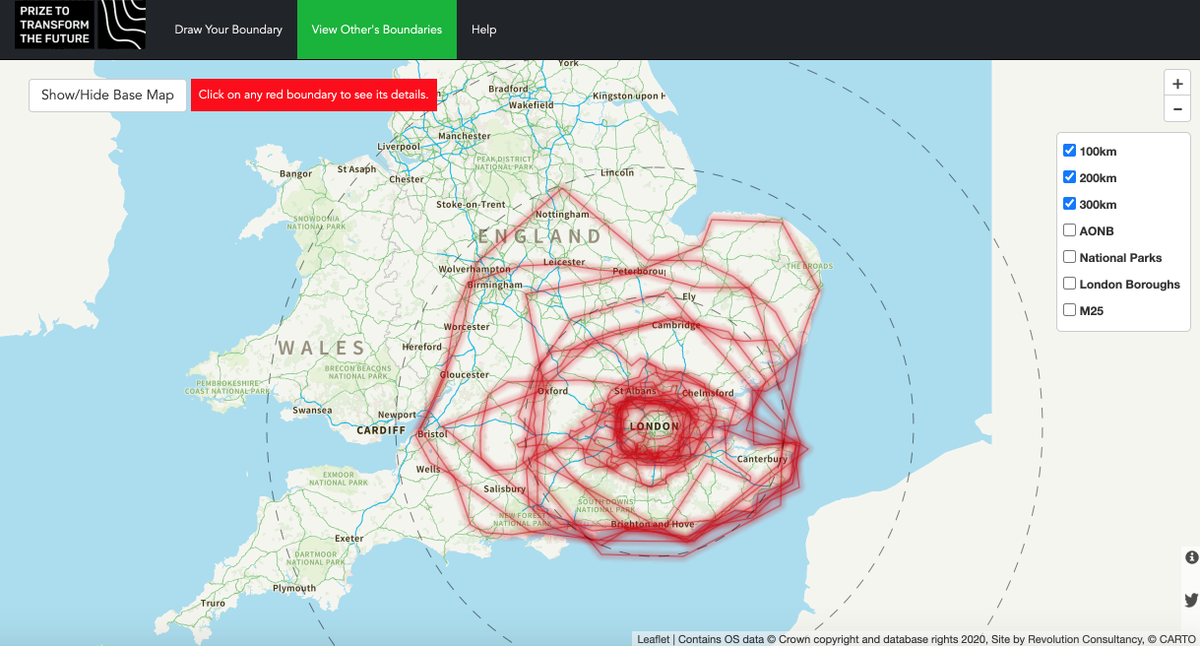This screenshot has width=1200, height=646.
Task: Click the Brighton and Hove label
Action: point(652,524)
